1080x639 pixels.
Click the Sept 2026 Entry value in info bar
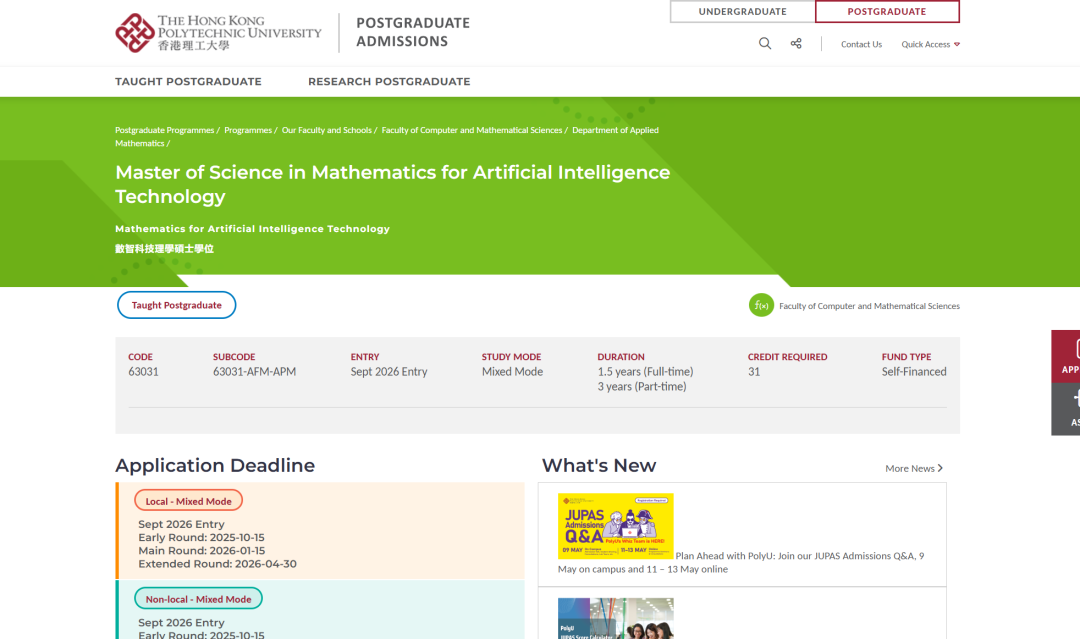point(388,372)
